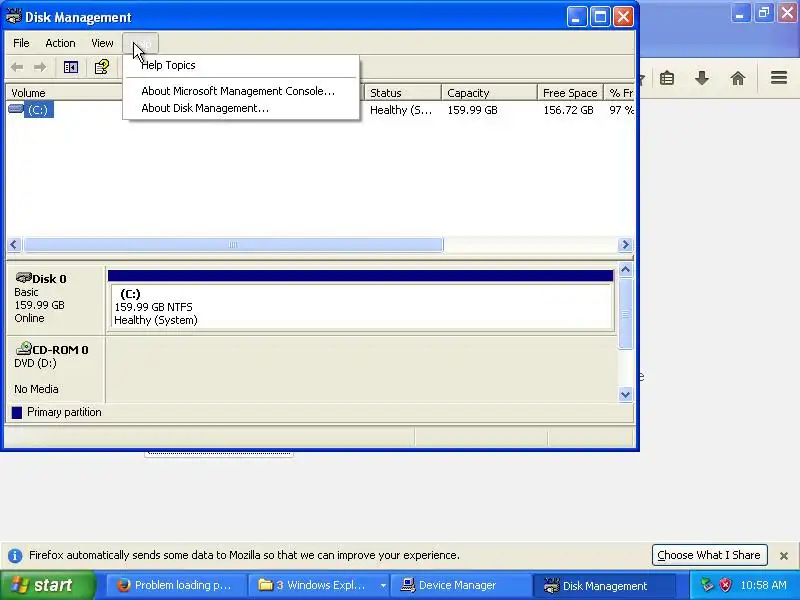Go to Firefox home page icon
Screen dimensions: 800x600
[x=738, y=78]
